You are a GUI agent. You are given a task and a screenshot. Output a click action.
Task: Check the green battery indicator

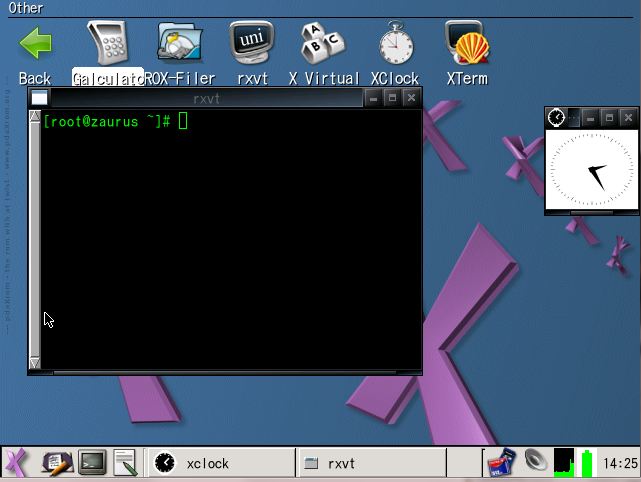pyautogui.click(x=588, y=463)
